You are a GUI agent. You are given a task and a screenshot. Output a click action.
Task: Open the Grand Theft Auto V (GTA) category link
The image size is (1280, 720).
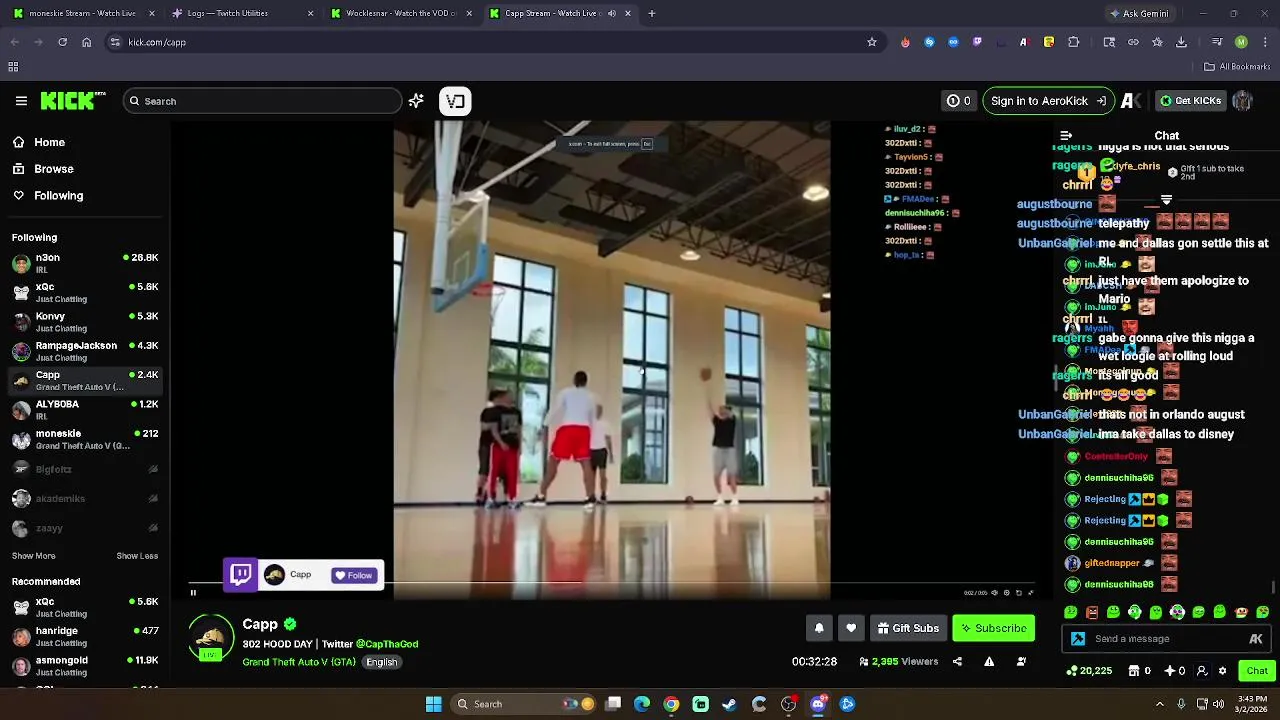pos(299,662)
